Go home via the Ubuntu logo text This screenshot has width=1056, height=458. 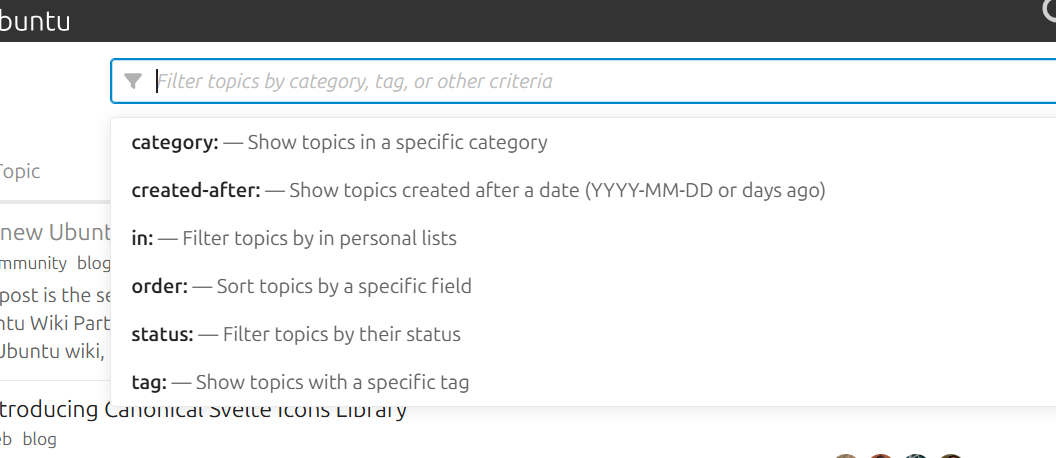click(35, 21)
